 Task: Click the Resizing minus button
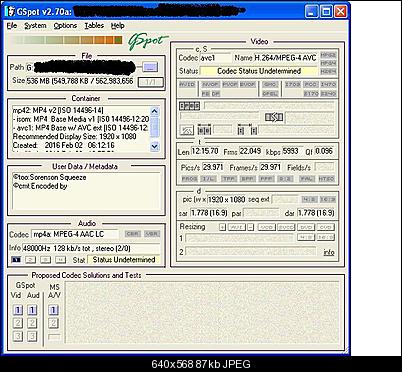251,227
